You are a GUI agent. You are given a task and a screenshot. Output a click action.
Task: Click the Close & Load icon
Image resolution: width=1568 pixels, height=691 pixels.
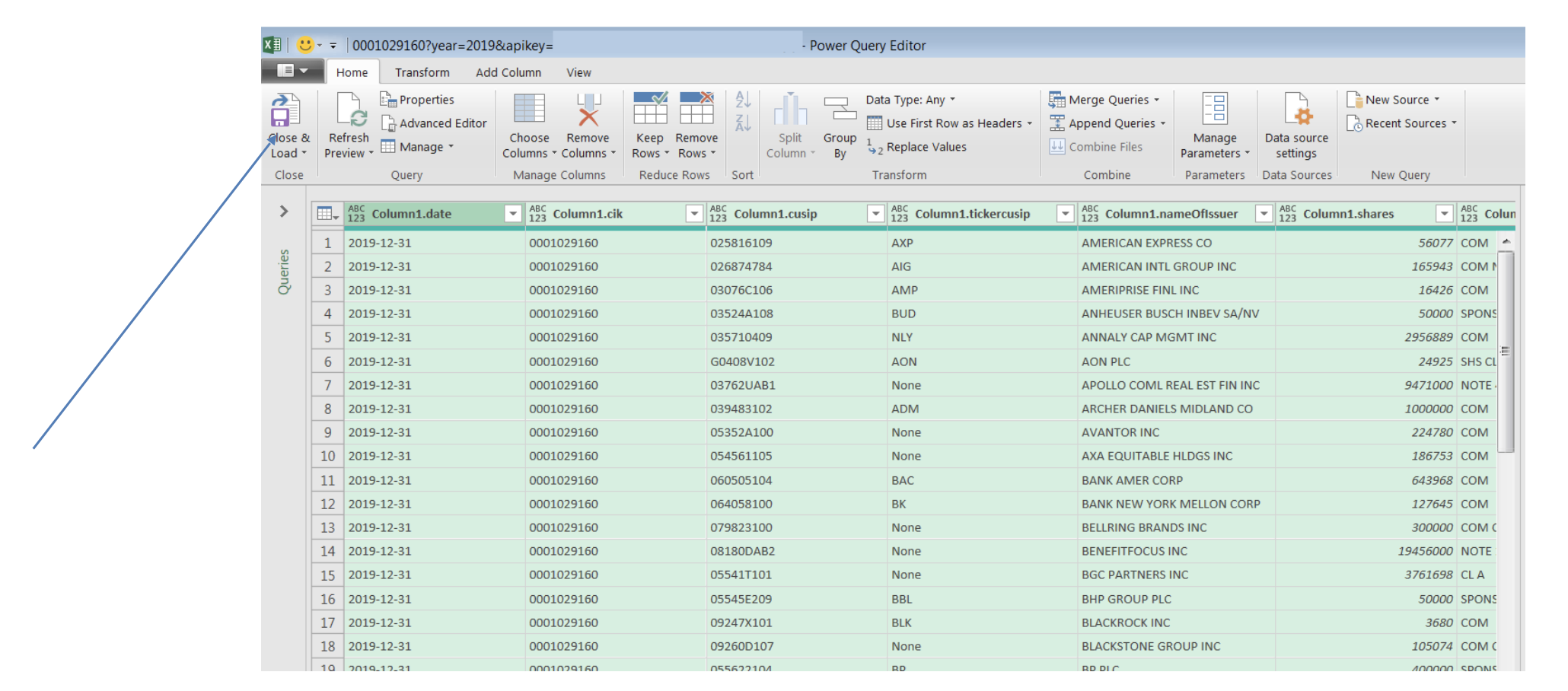tap(285, 110)
